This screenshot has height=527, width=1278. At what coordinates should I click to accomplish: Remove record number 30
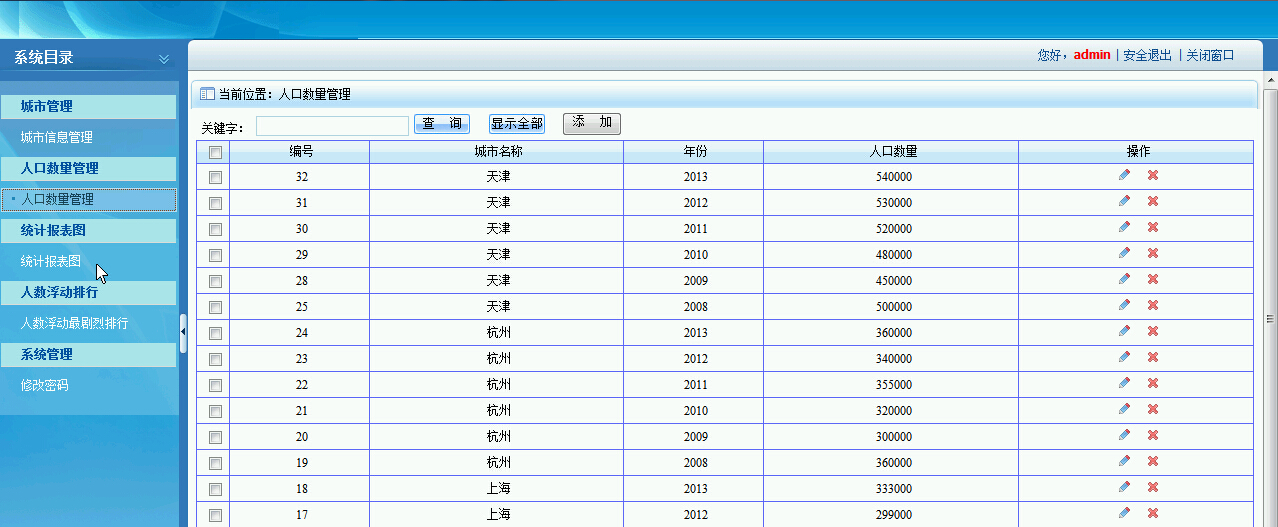click(x=1152, y=227)
